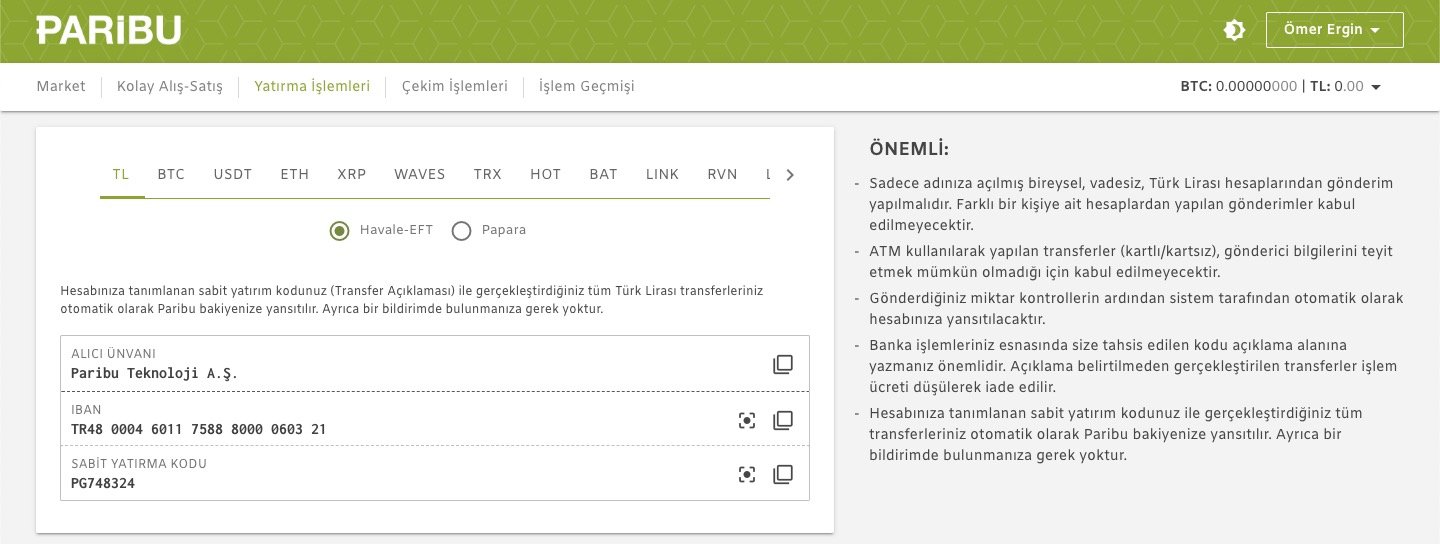Click the BTC balance 0.00000000
The width and height of the screenshot is (1440, 544).
1257,87
